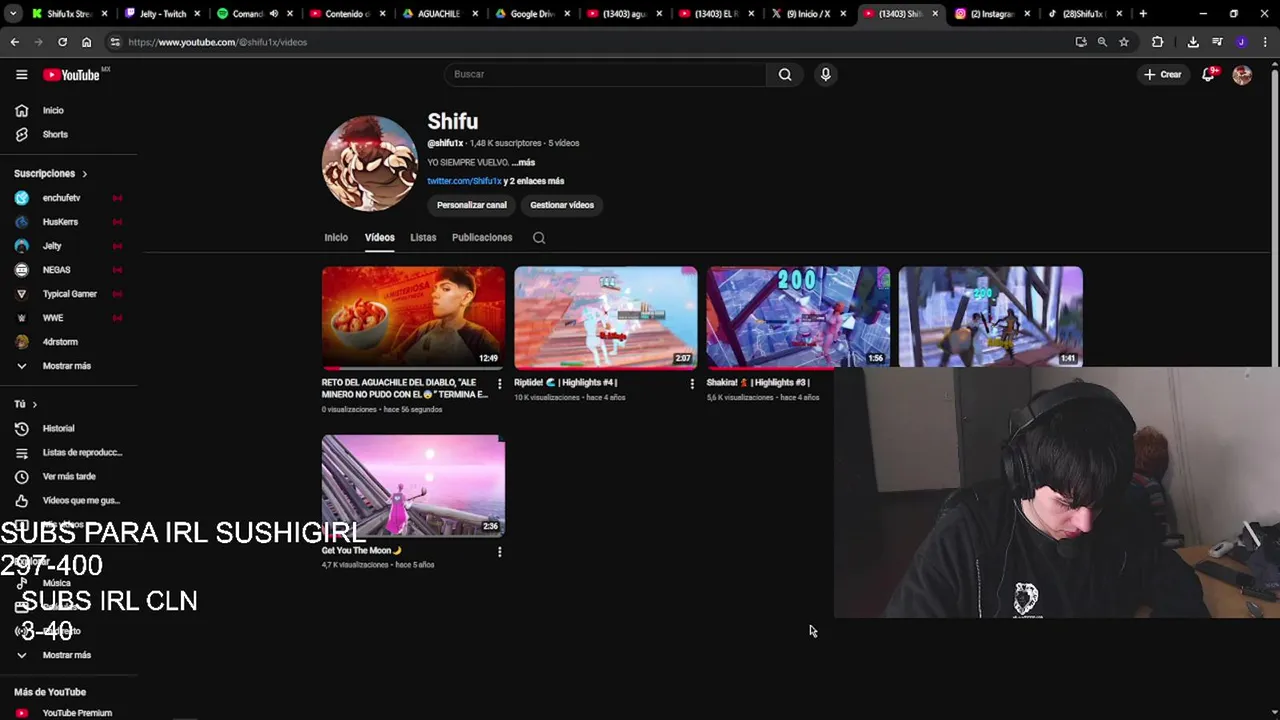Expand subscriptions Mostrar más
Screen dimensions: 1280x720
pos(68,366)
